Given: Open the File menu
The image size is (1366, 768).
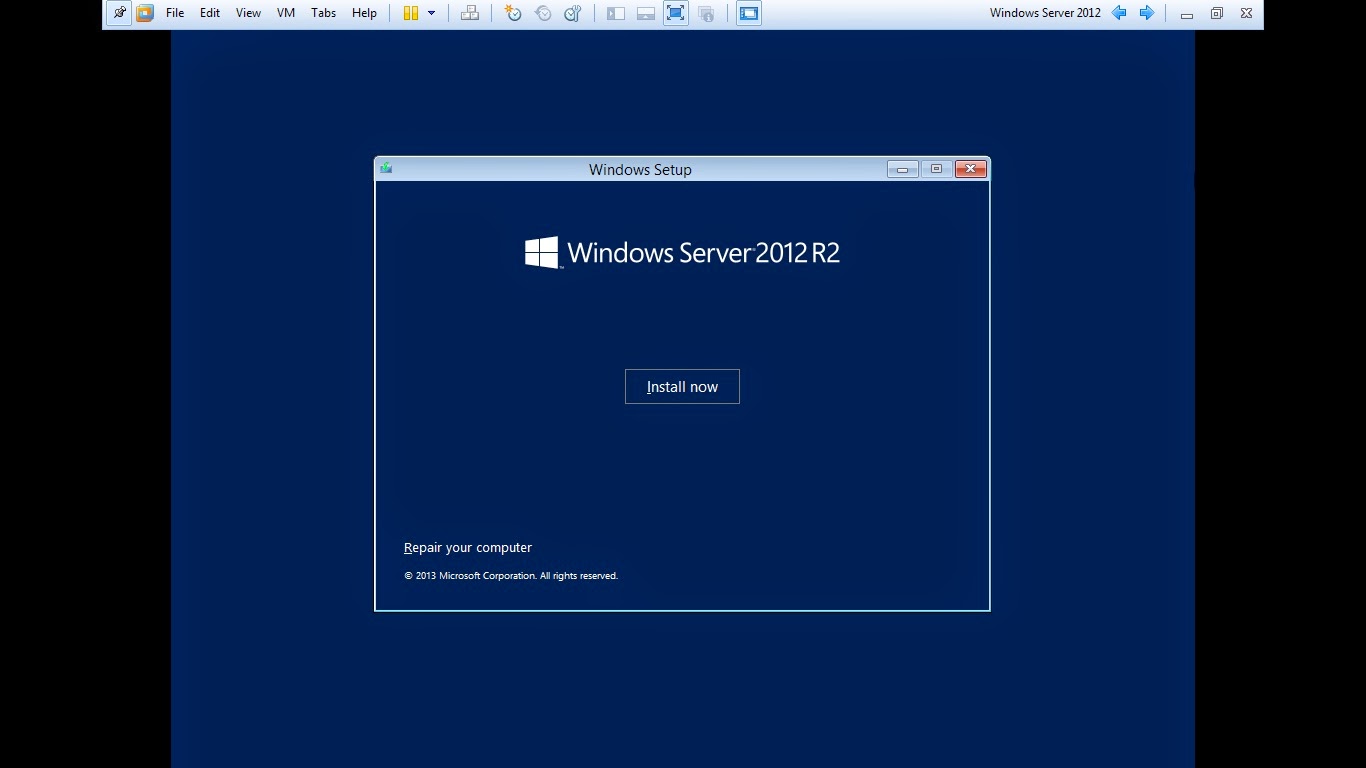Looking at the screenshot, I should click(175, 13).
